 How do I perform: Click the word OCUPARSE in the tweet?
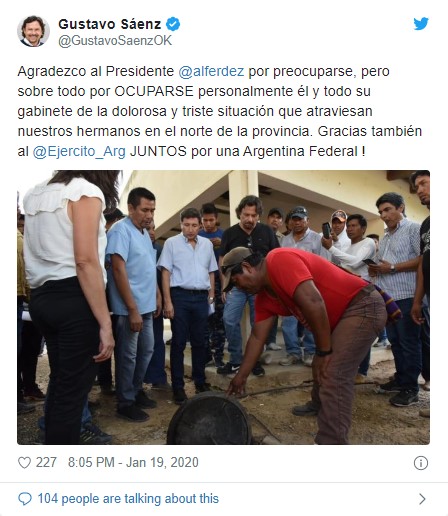pos(154,91)
